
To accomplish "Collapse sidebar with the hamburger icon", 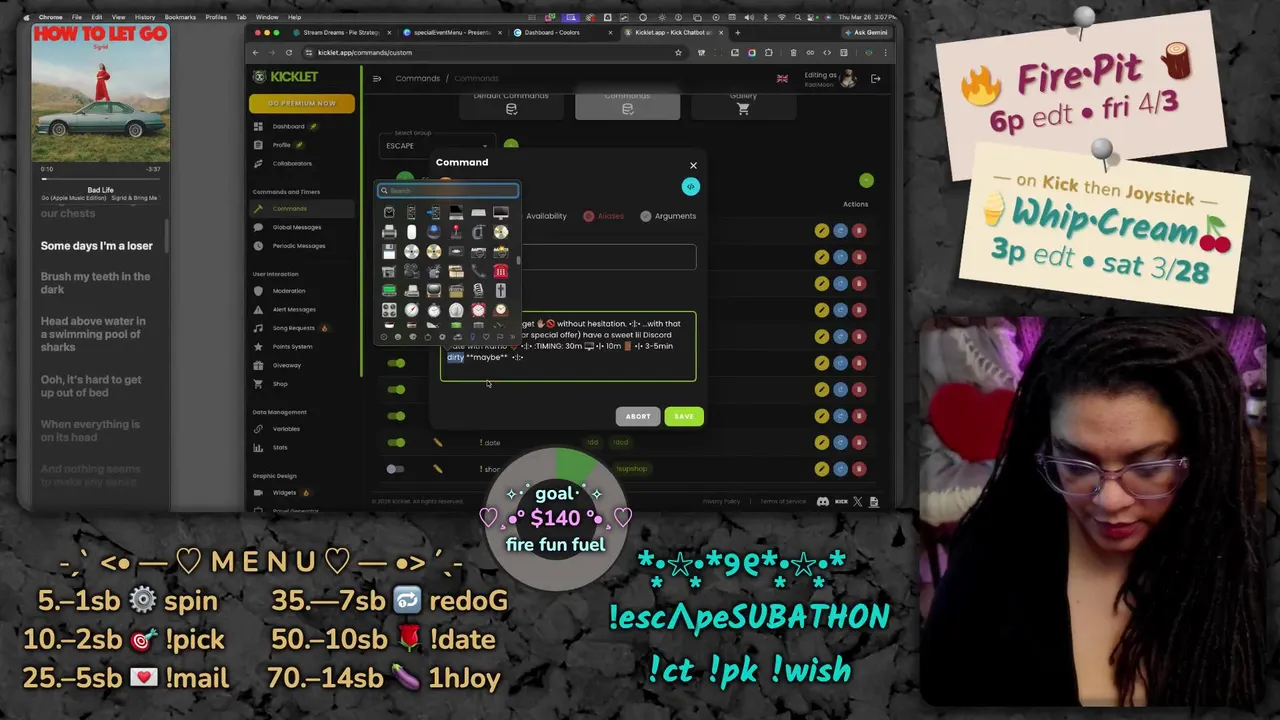I will coord(377,78).
